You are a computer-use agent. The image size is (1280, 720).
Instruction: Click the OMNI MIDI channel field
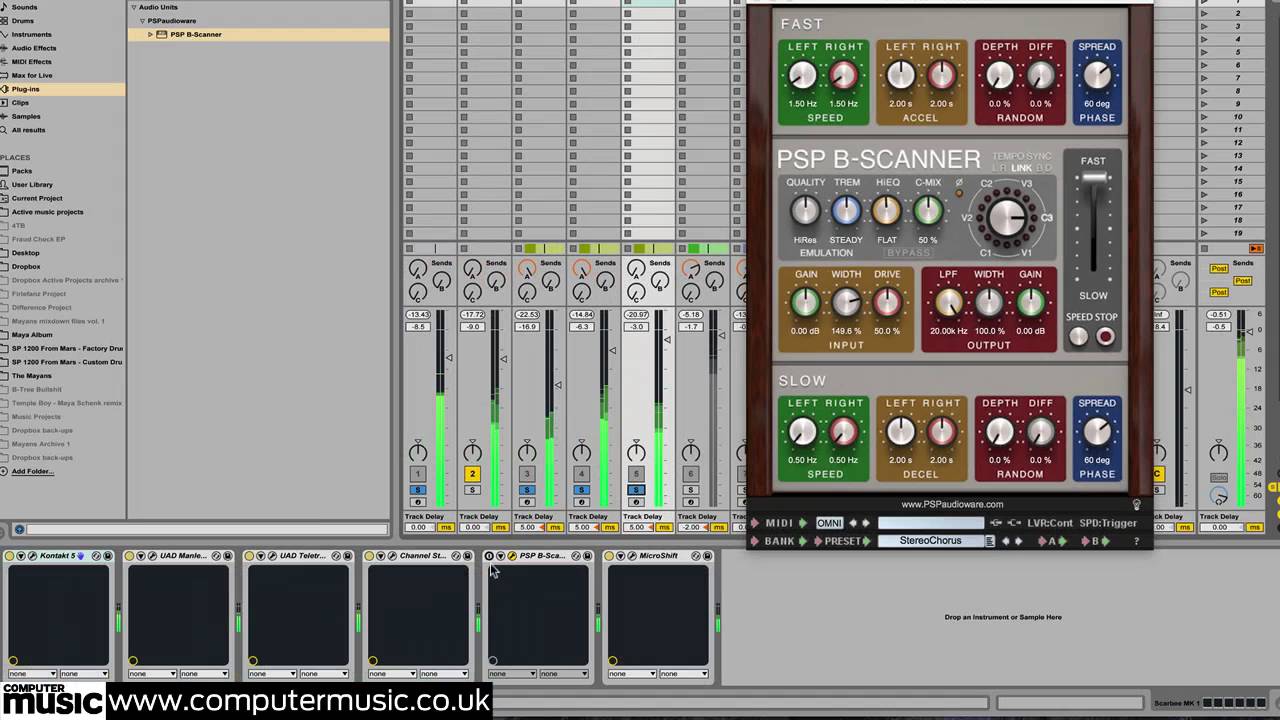coord(829,523)
